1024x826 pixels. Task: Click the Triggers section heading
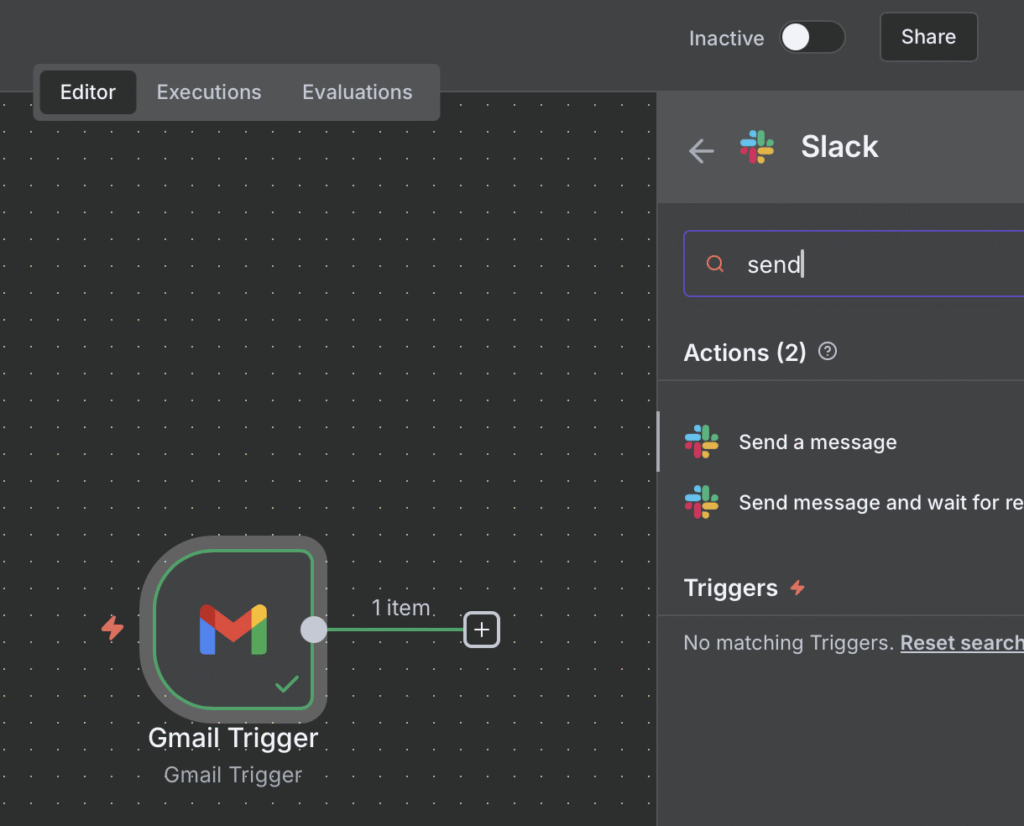tap(731, 588)
